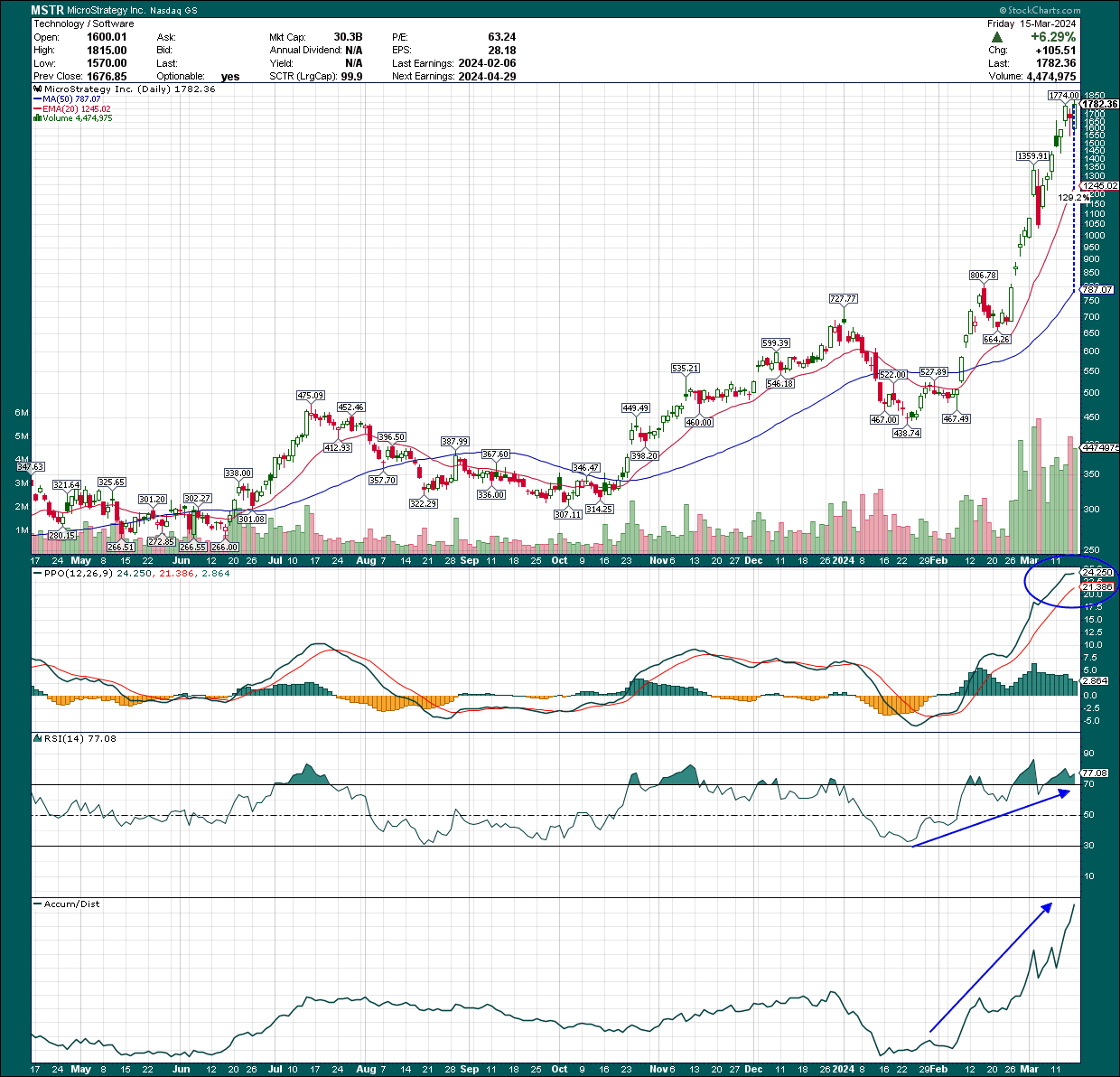This screenshot has width=1120, height=1077.
Task: Click the RSI(14) line marker icon
Action: [x=38, y=738]
